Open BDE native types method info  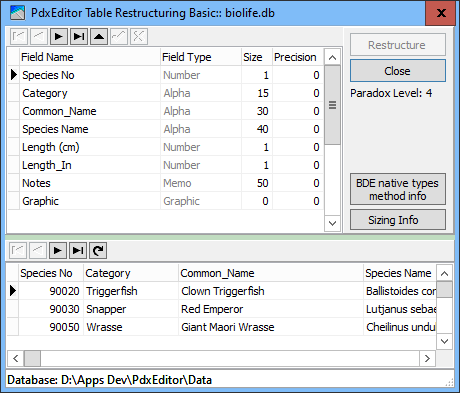(x=398, y=189)
